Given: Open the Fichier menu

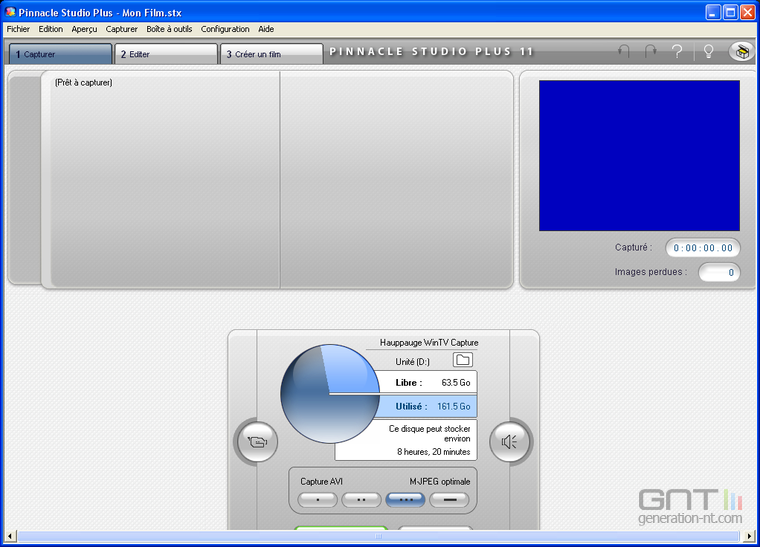Looking at the screenshot, I should [18, 29].
